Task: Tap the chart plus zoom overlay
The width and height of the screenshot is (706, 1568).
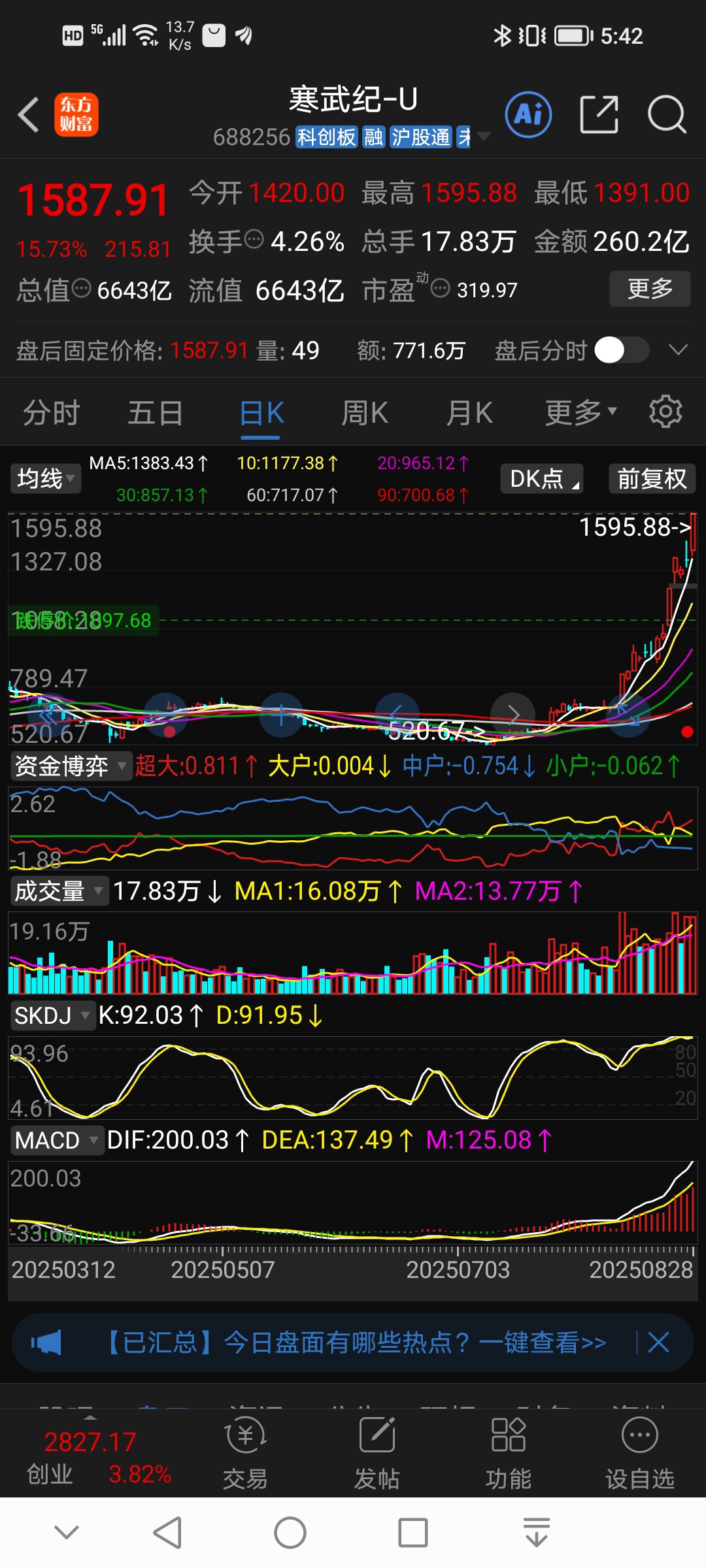Action: pos(281,715)
